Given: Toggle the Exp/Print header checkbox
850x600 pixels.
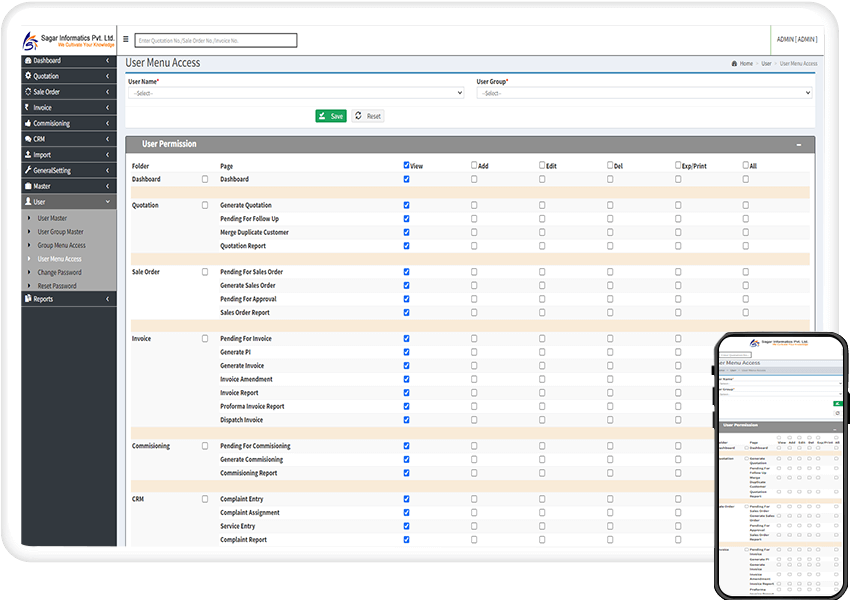Looking at the screenshot, I should [x=678, y=165].
